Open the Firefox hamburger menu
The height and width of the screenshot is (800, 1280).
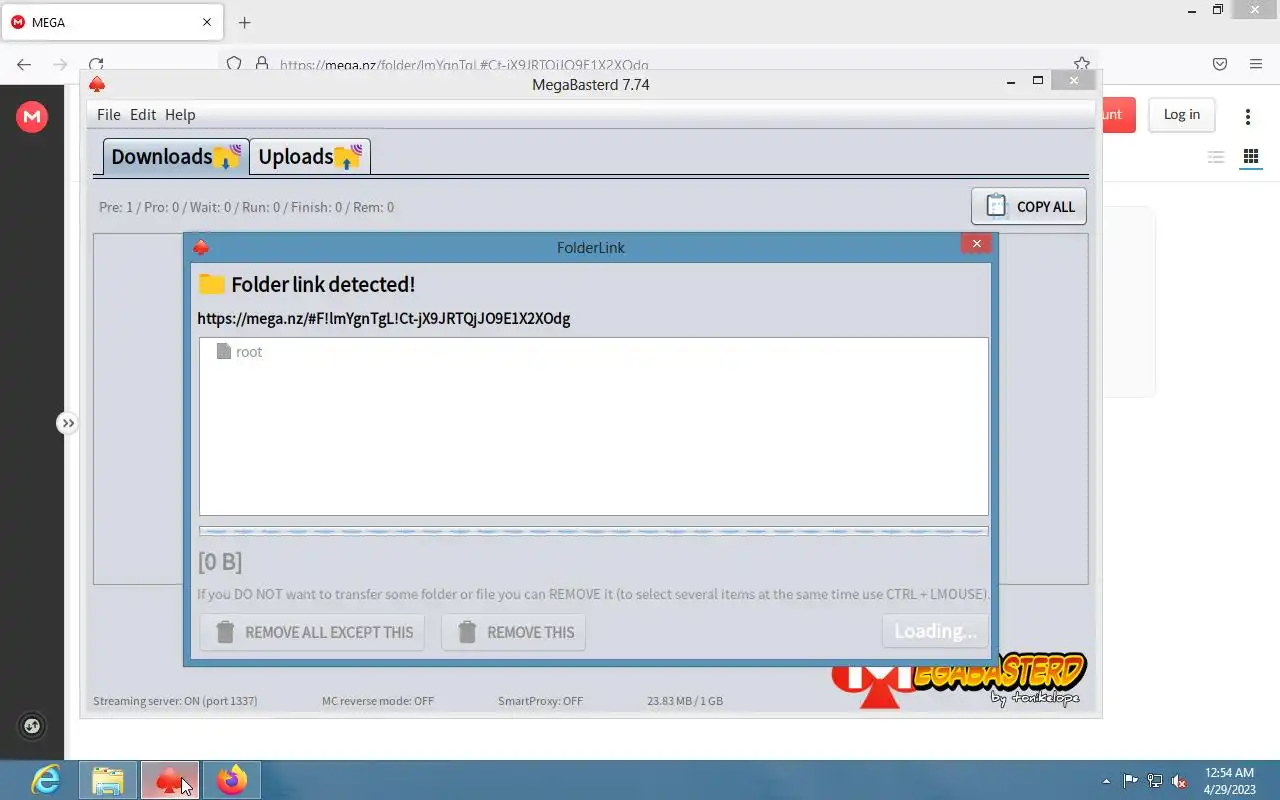click(x=1256, y=64)
